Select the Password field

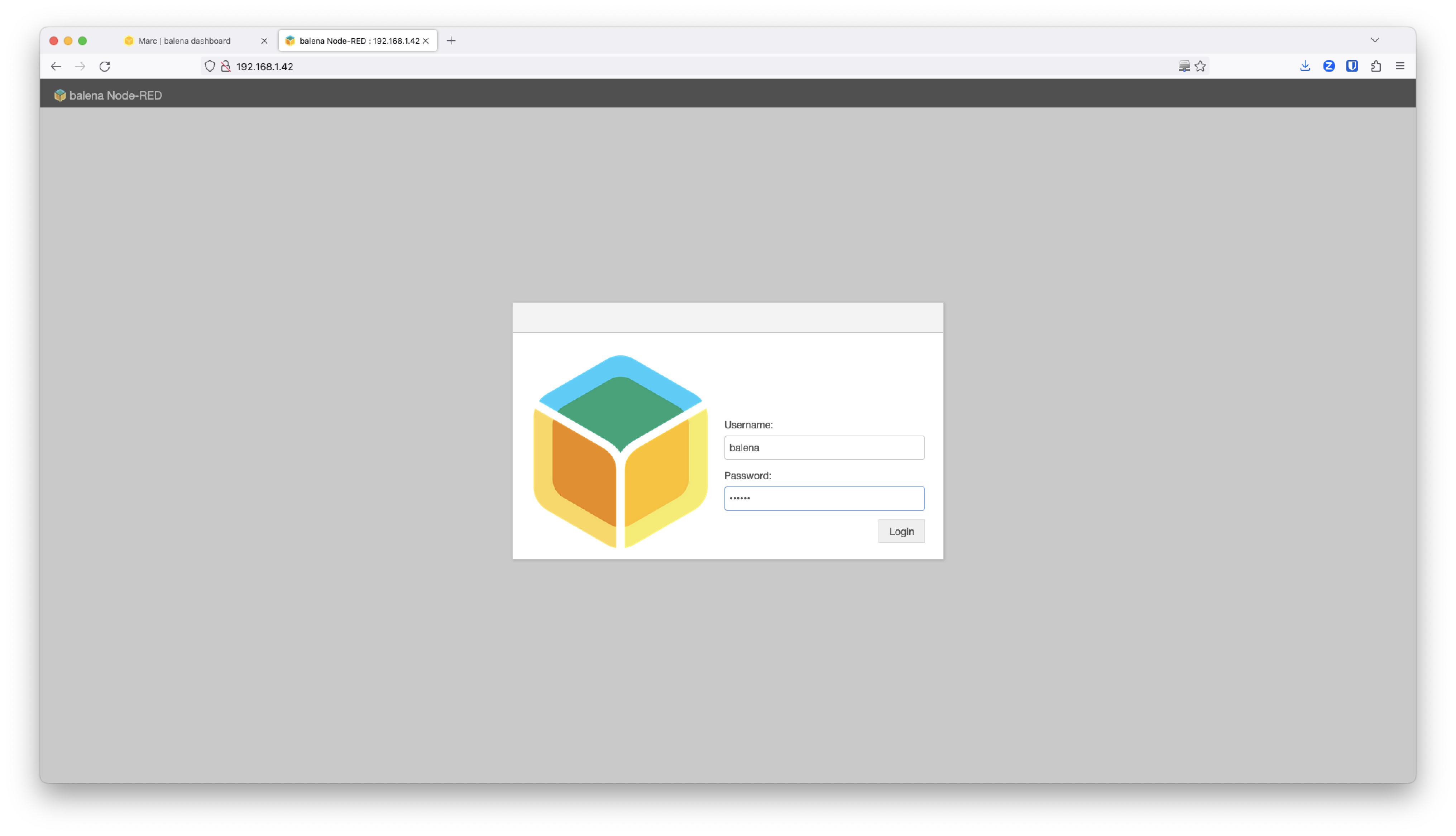824,498
